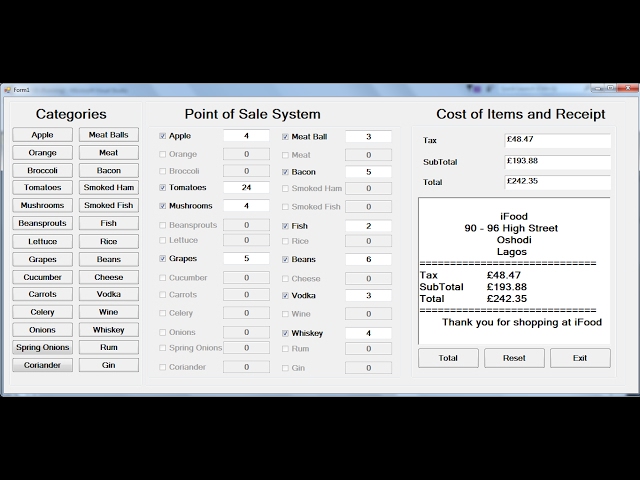Select the Cheese category button

coord(109,277)
